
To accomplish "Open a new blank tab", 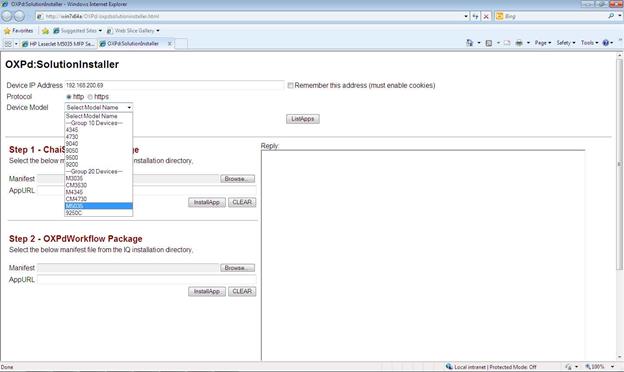I will (181, 44).
